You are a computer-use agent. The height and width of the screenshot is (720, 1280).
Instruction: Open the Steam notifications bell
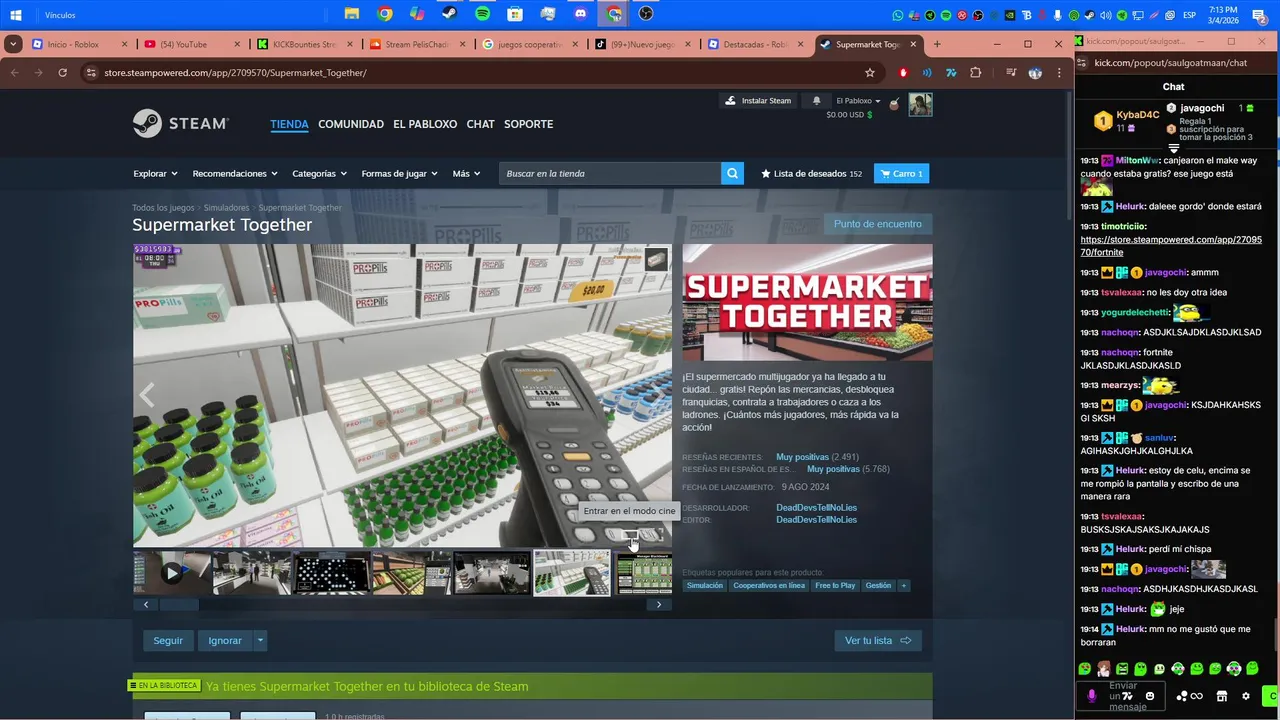pyautogui.click(x=816, y=101)
